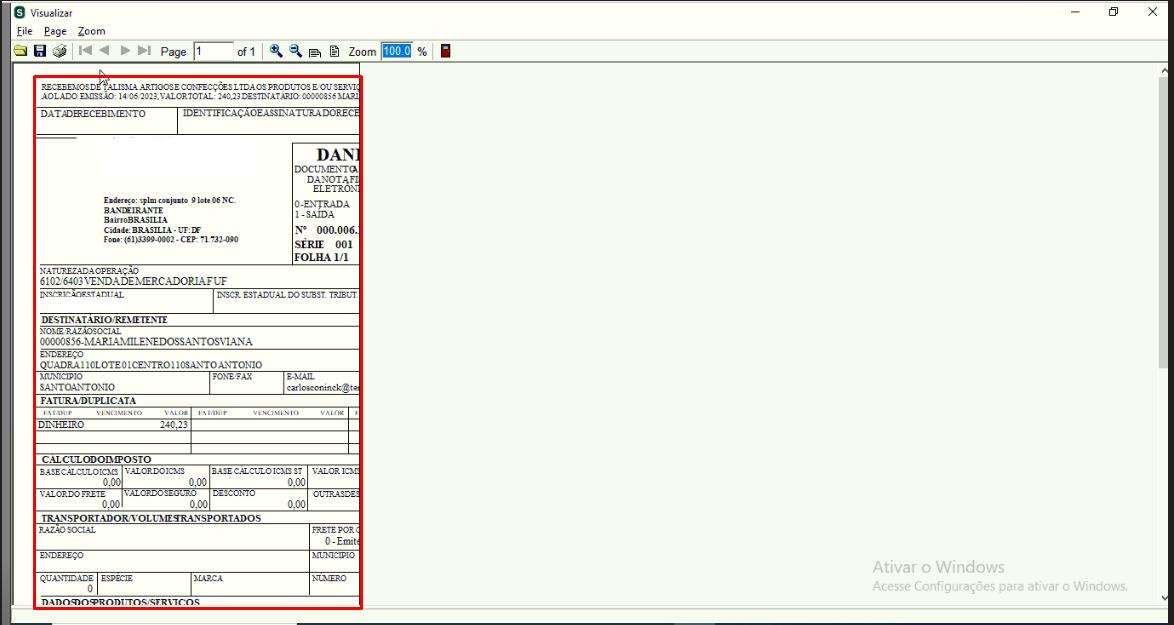This screenshot has width=1174, height=625.
Task: Open the Page menu
Action: pos(55,31)
